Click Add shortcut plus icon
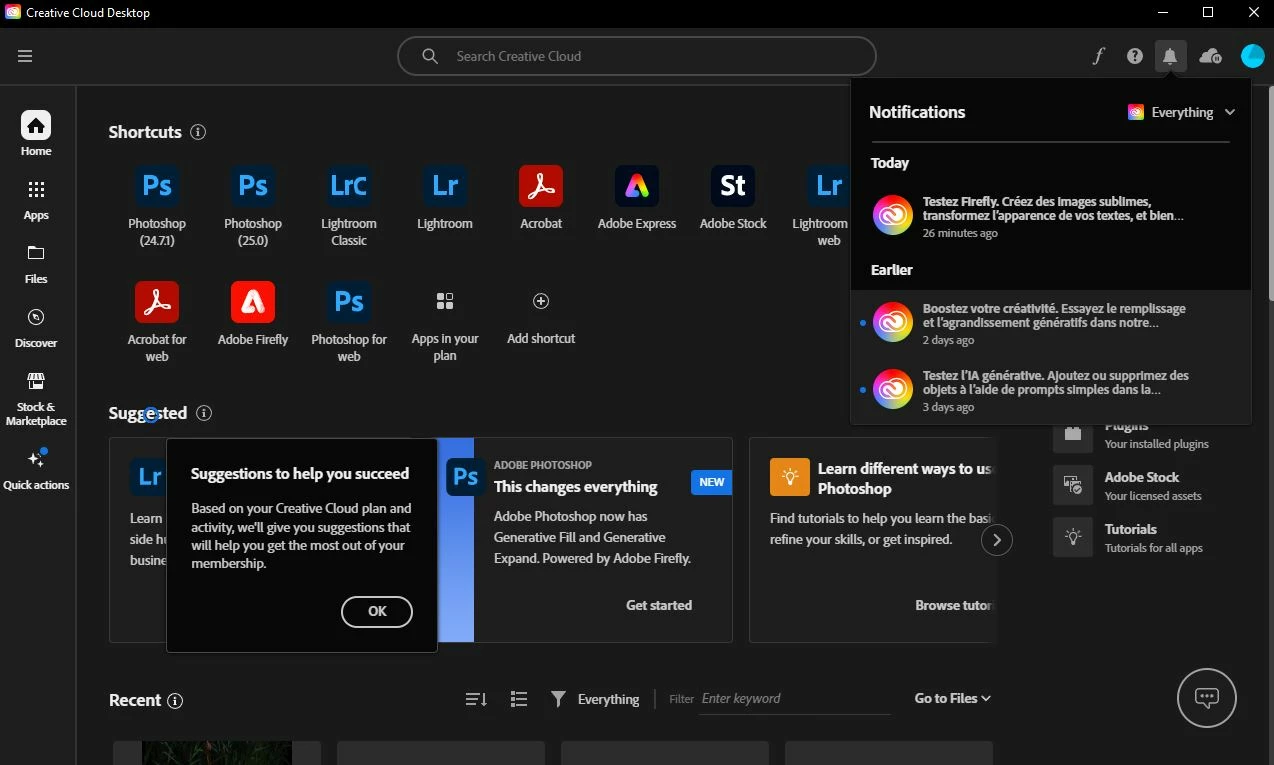This screenshot has height=765, width=1274. tap(541, 301)
